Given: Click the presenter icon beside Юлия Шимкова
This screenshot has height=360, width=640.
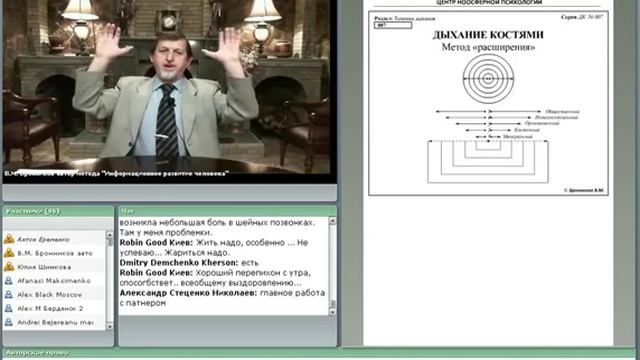Looking at the screenshot, I should [x=9, y=267].
